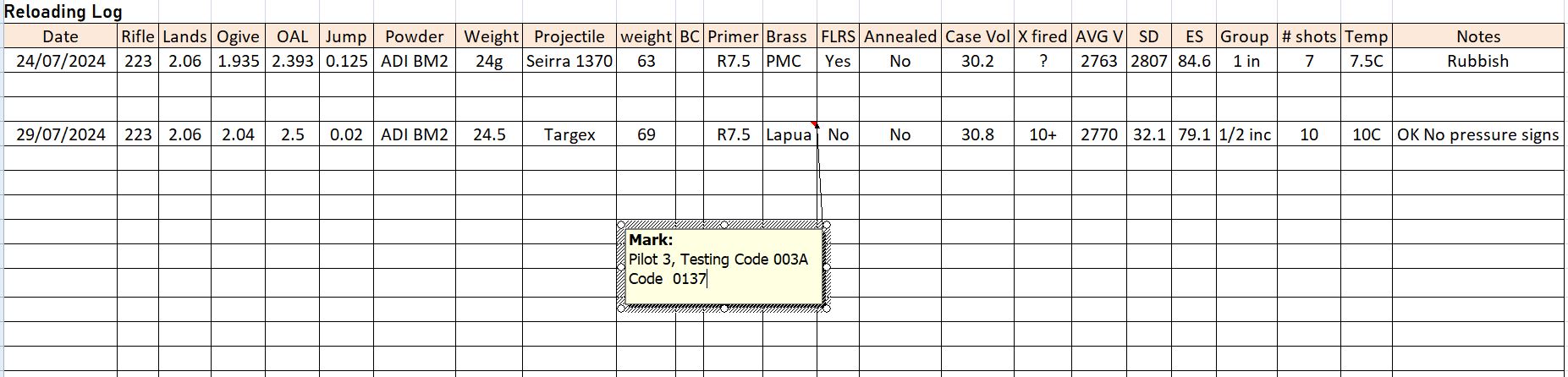Select the Seirra 1370 cell
This screenshot has height=377, width=1568.
point(569,61)
